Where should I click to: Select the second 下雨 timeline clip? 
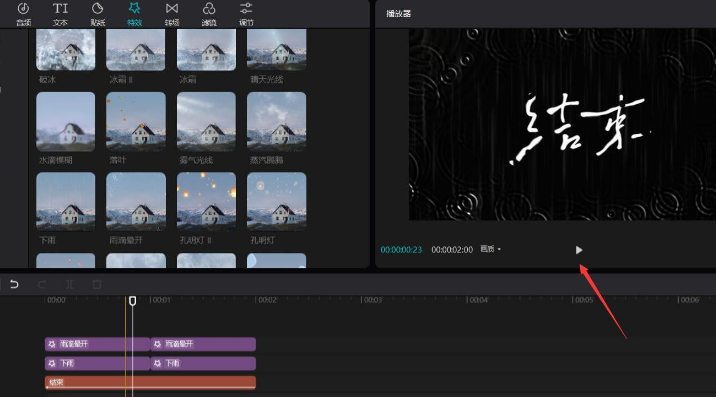point(203,364)
